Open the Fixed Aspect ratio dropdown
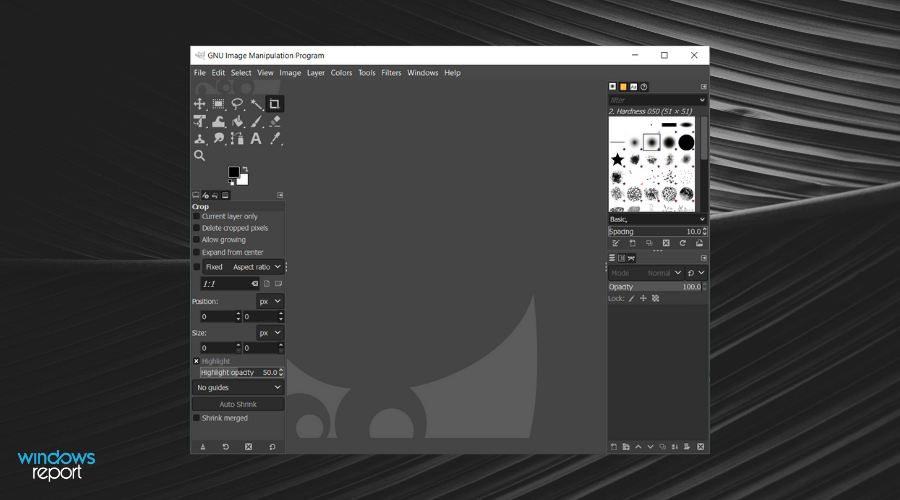Viewport: 900px width, 500px height. 243,267
